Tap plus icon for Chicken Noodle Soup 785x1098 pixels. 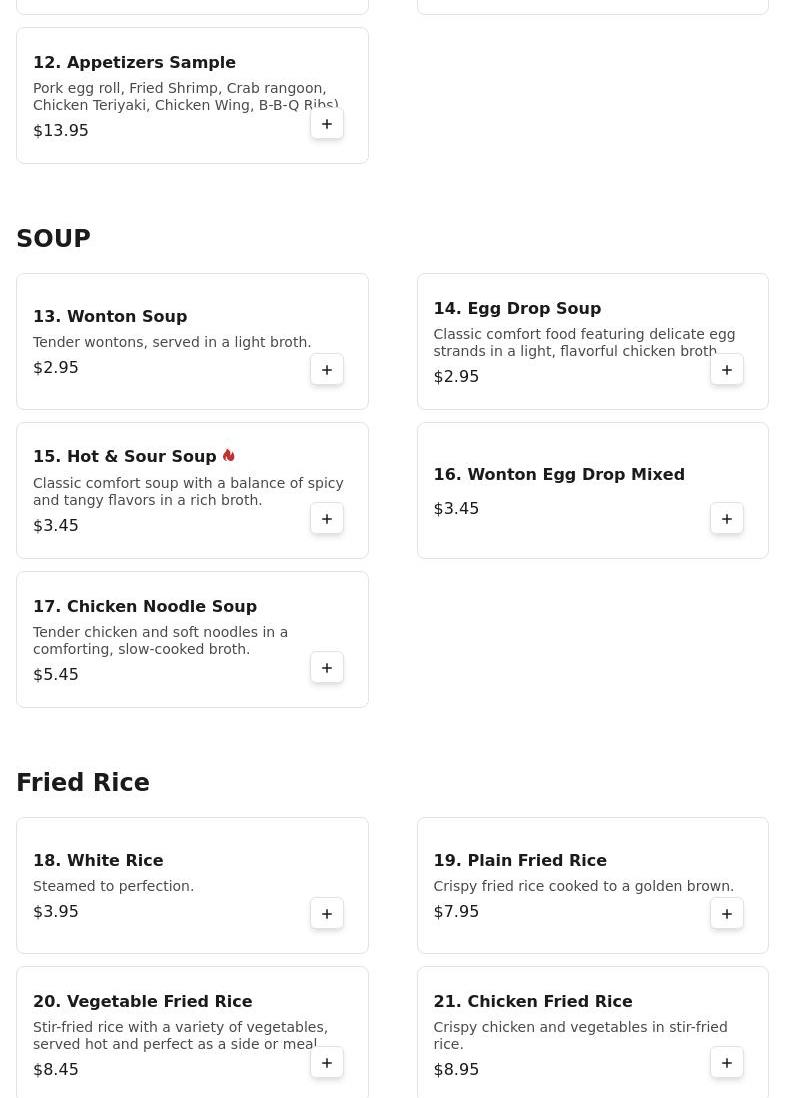coord(327,668)
